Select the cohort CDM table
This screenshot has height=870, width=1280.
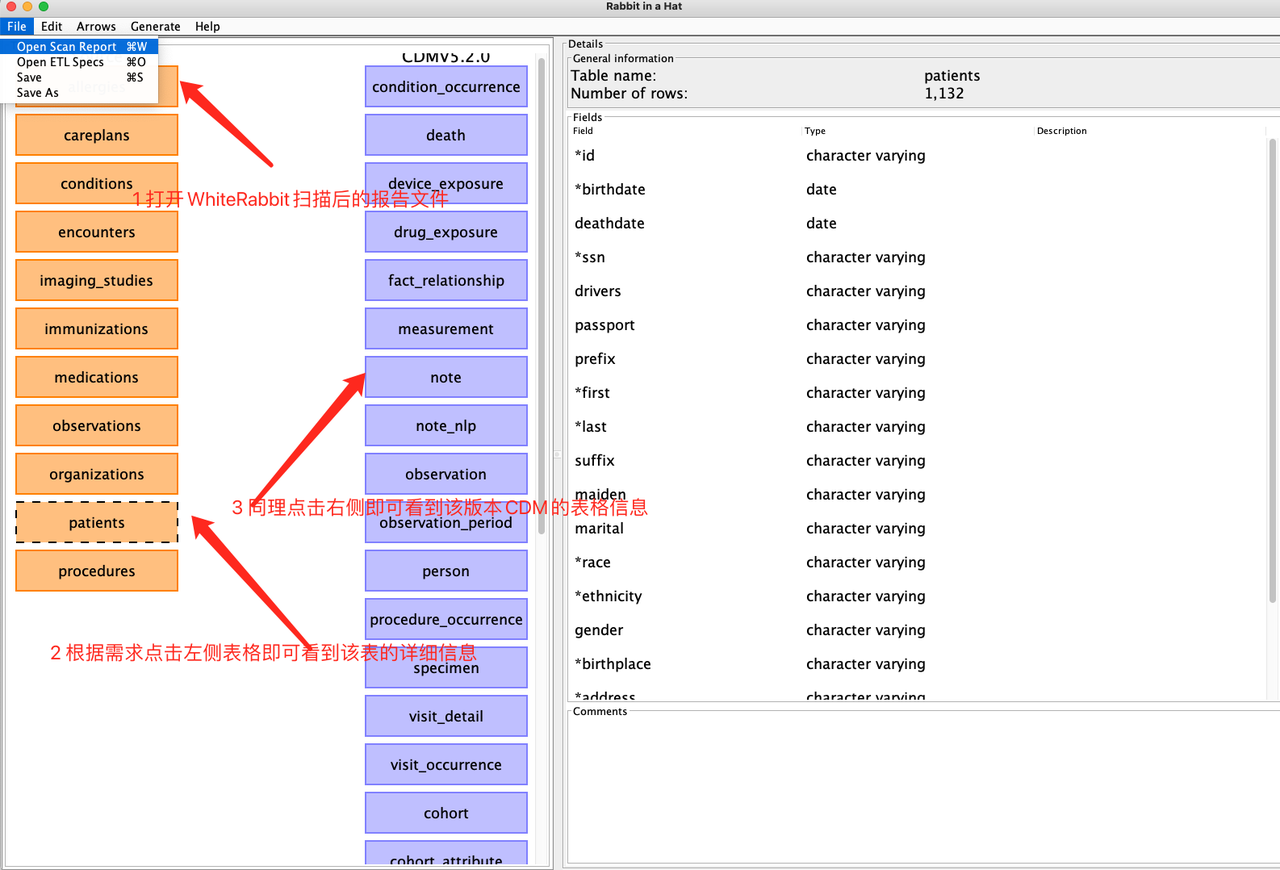[x=445, y=812]
